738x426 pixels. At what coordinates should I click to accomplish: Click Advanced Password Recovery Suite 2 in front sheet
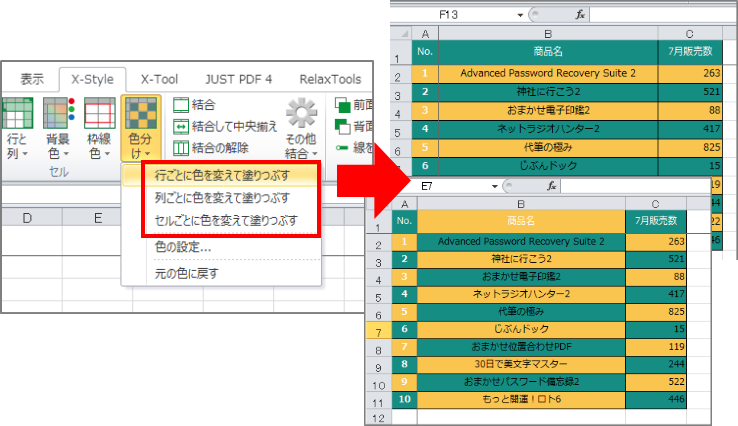pyautogui.click(x=521, y=241)
